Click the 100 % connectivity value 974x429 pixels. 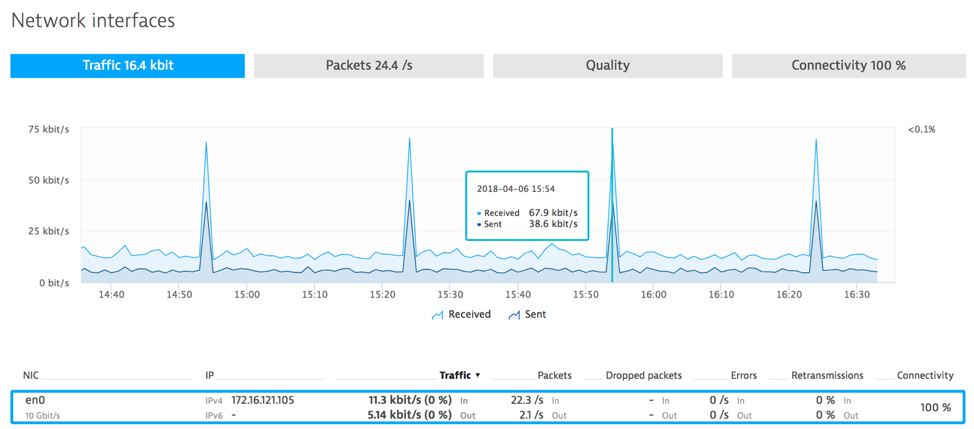(935, 408)
